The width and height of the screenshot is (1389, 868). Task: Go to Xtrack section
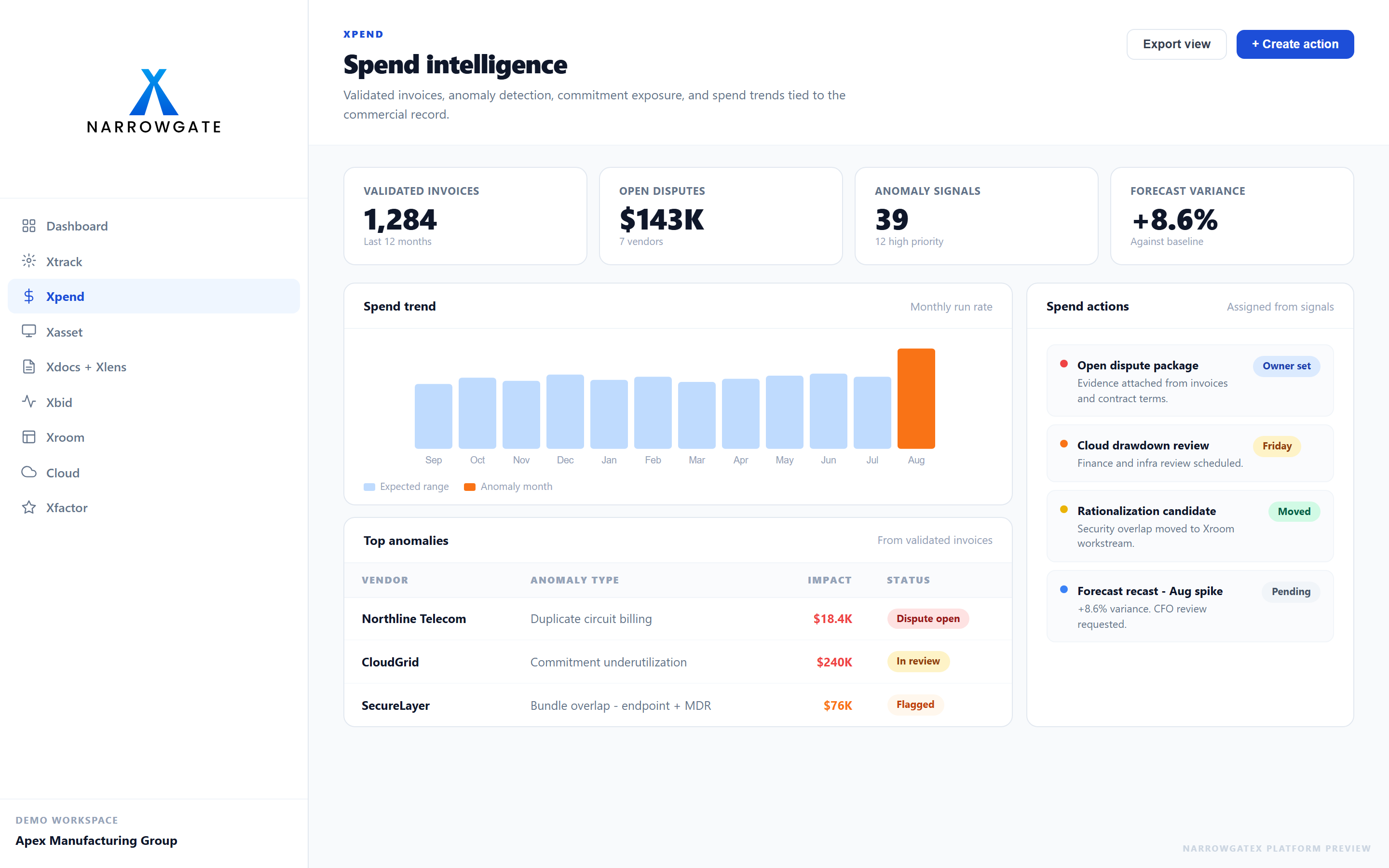154,261
